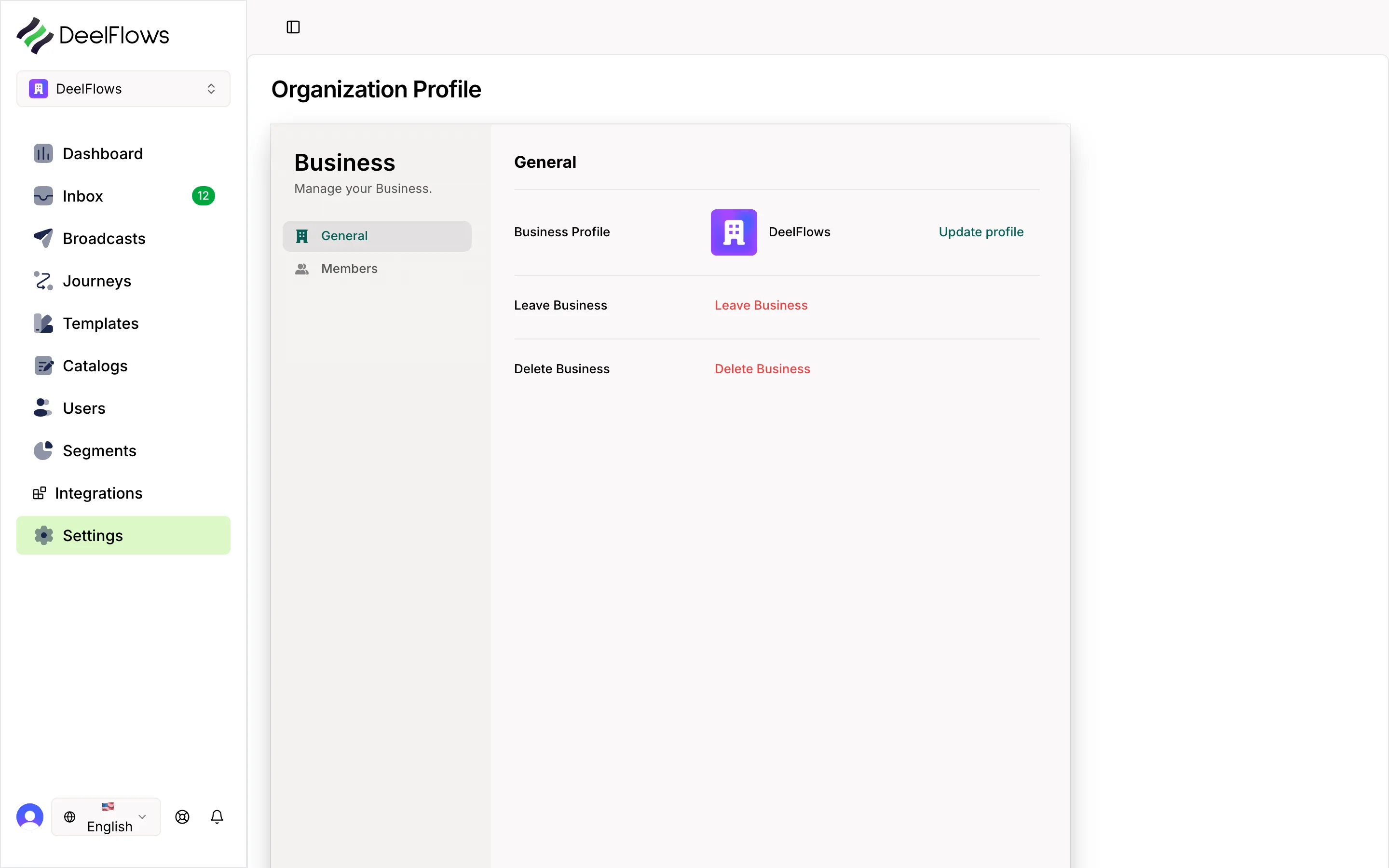Viewport: 1389px width, 868px height.
Task: Switch to Members tab
Action: (x=377, y=269)
